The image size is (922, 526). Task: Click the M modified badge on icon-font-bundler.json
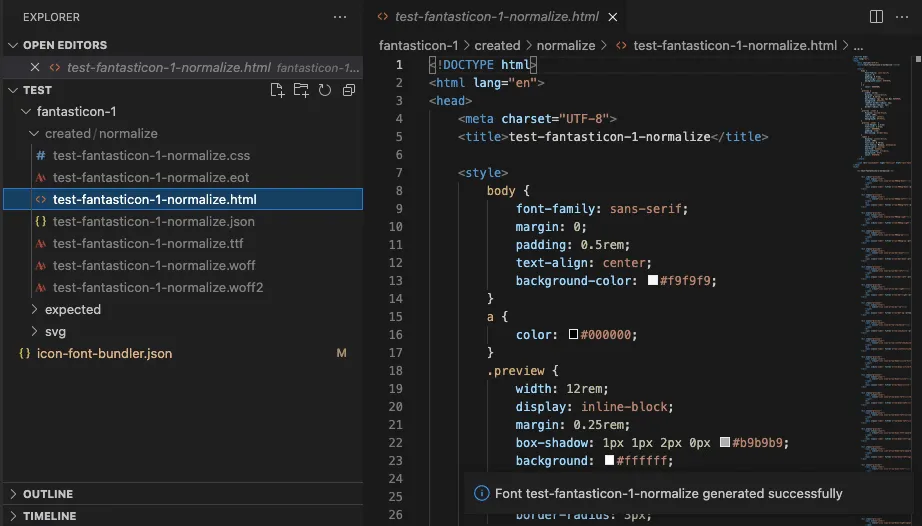tap(341, 353)
